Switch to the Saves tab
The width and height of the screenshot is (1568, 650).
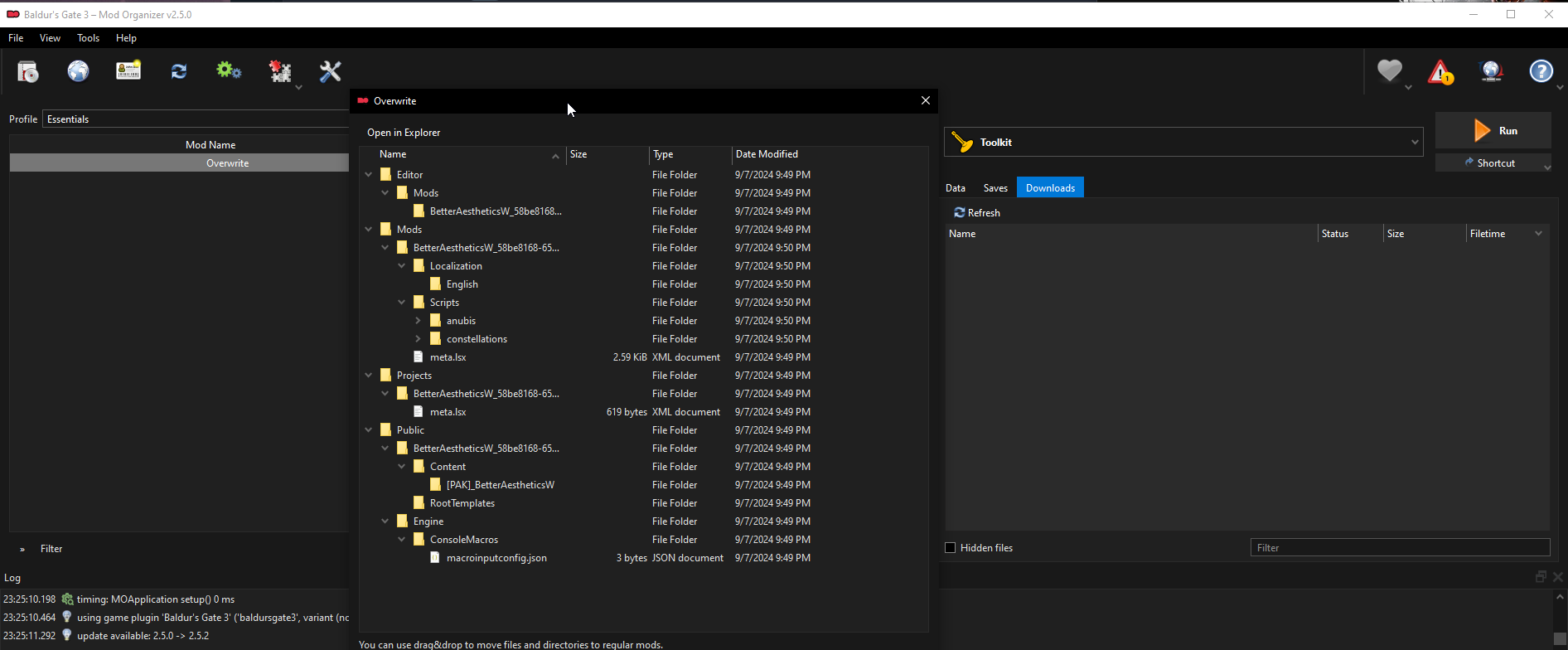click(995, 188)
